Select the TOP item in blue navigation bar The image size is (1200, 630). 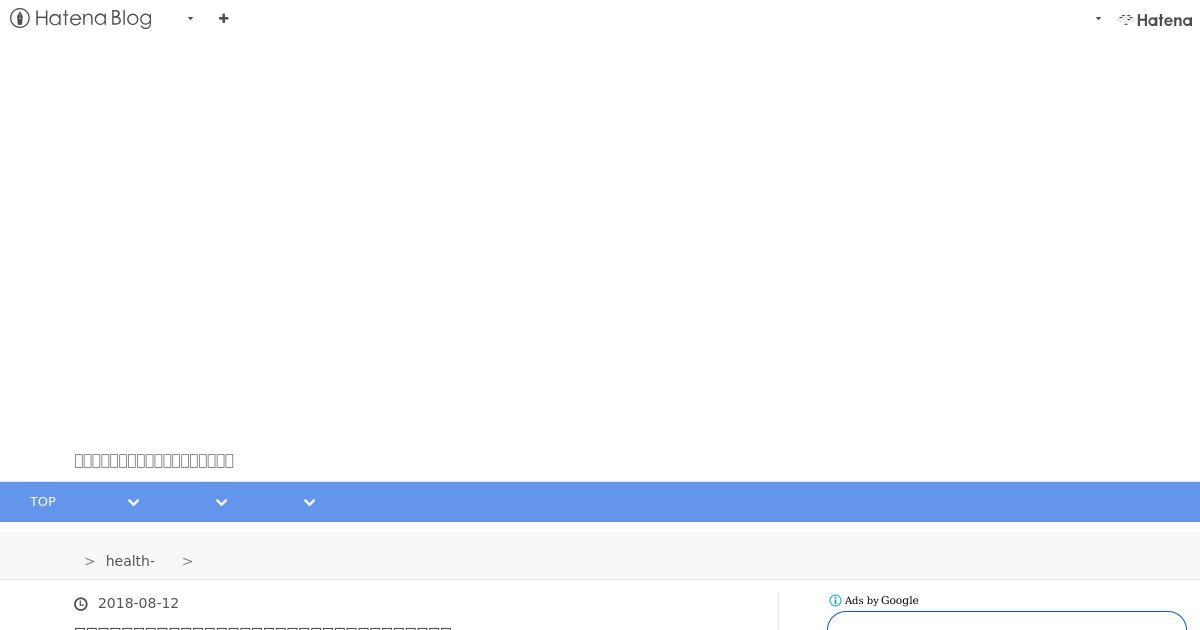point(43,502)
